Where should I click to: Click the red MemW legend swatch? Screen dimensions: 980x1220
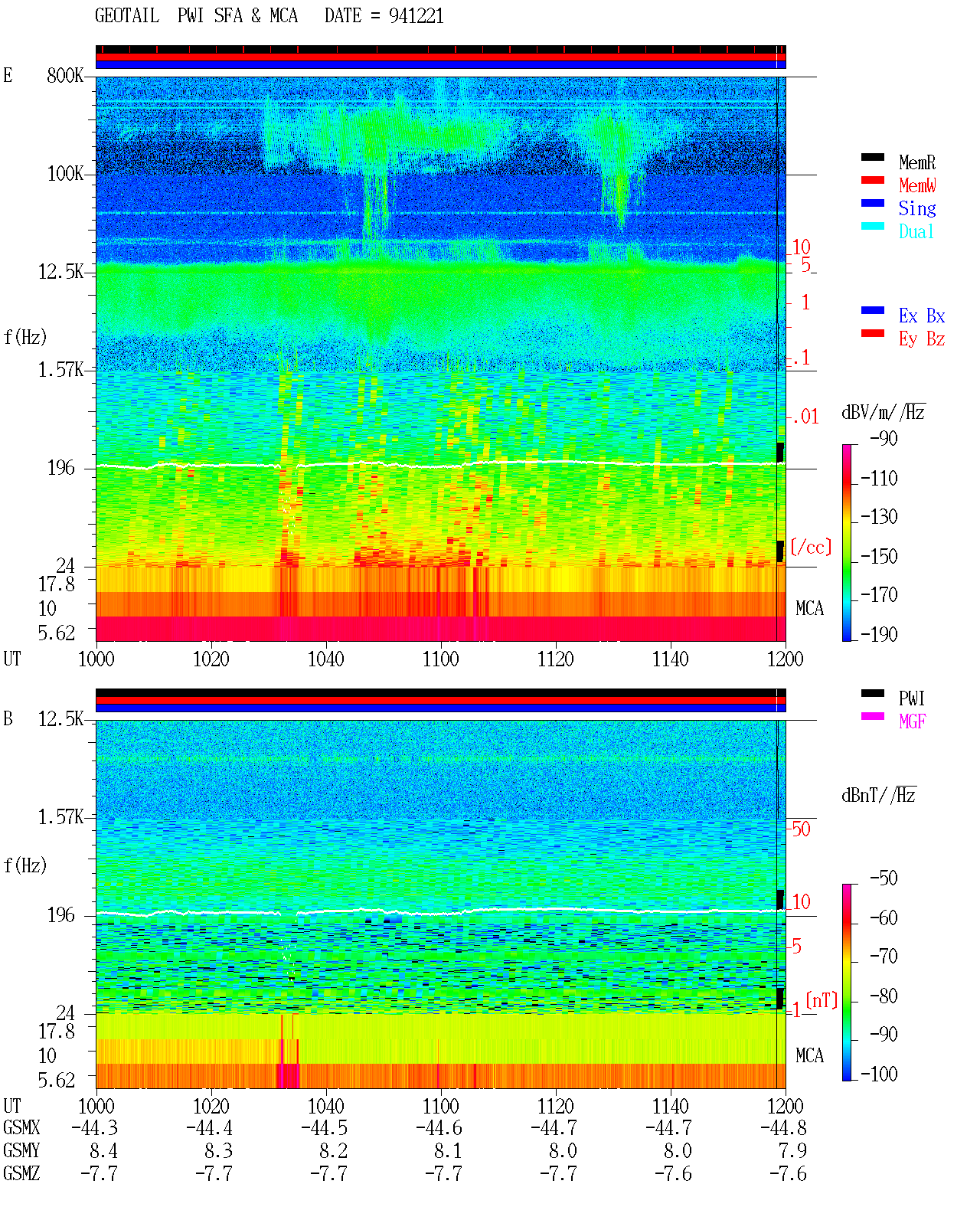[873, 180]
